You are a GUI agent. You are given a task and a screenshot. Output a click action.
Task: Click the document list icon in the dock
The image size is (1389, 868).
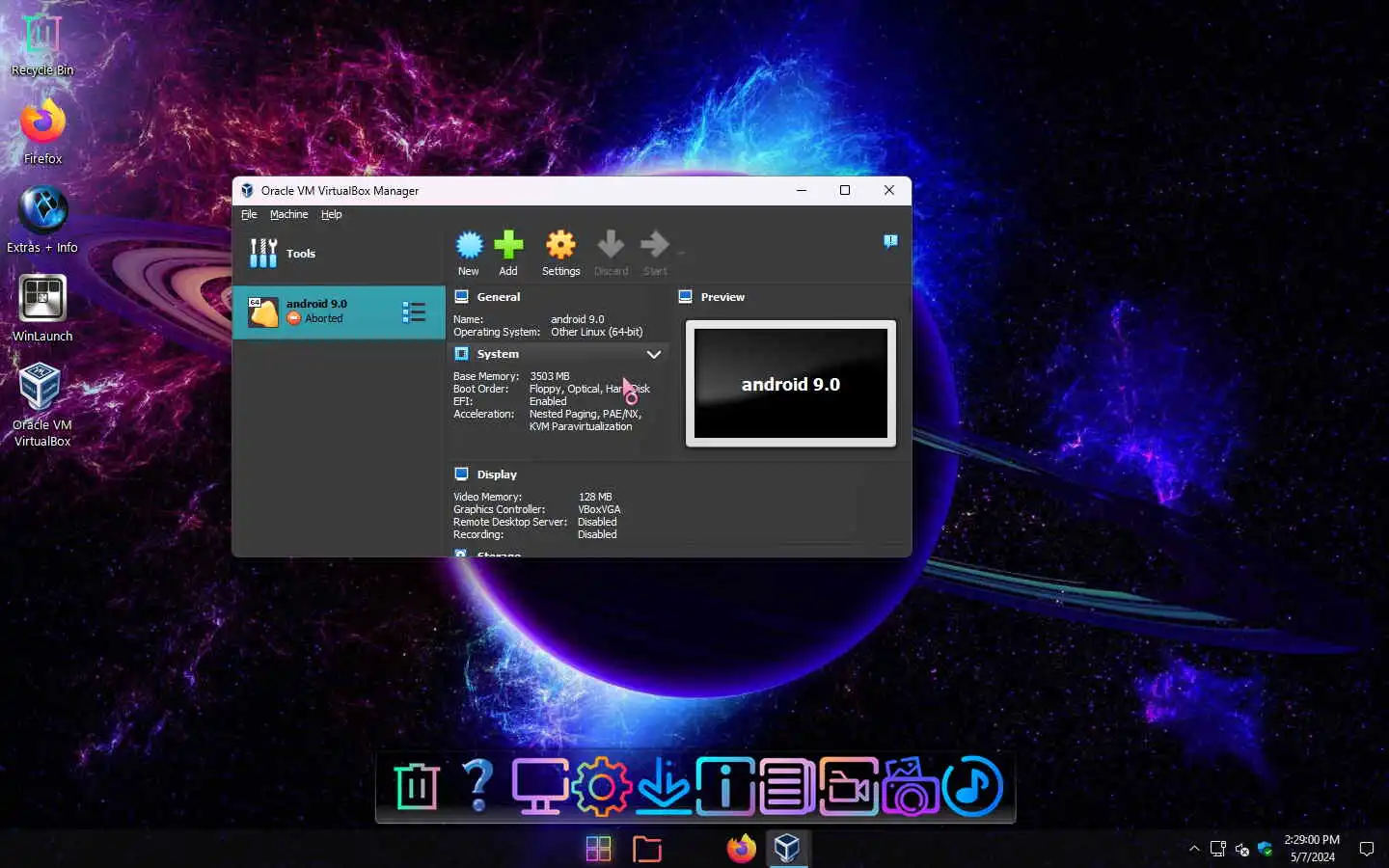pyautogui.click(x=786, y=786)
